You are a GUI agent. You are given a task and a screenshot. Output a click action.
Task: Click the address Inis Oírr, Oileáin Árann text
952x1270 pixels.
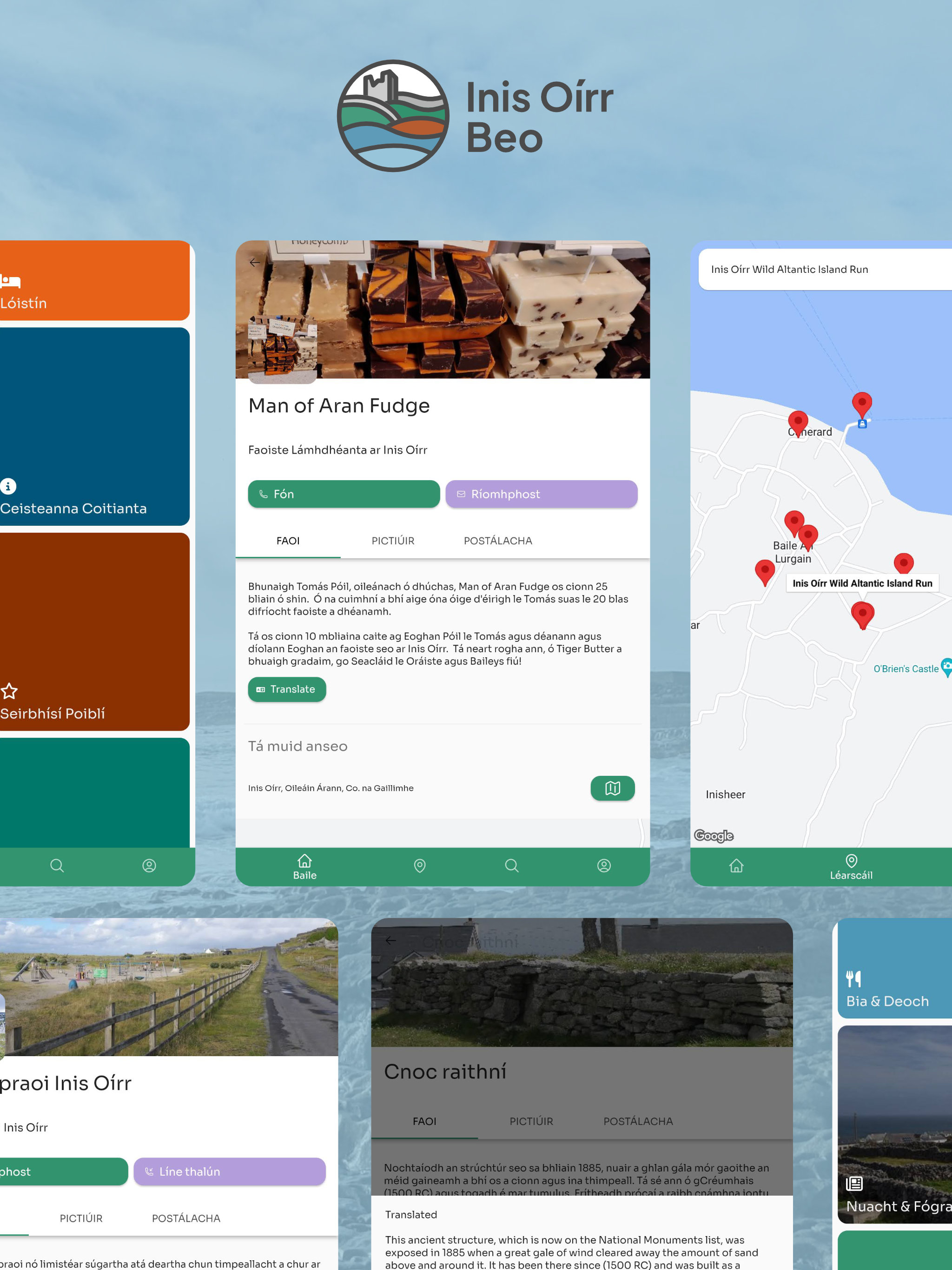[x=331, y=788]
